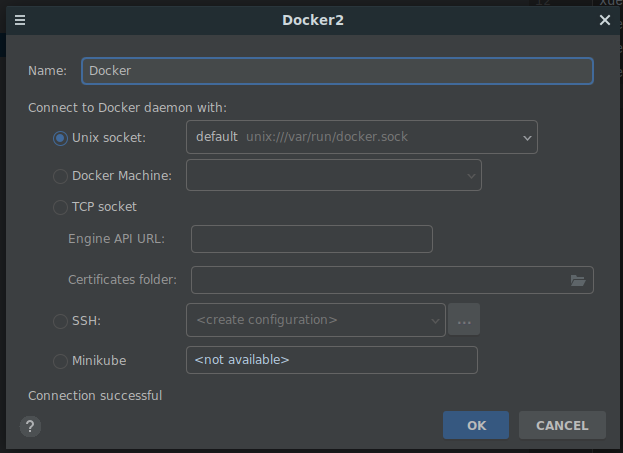Open SSH configurations ellipsis button
This screenshot has height=453, width=623.
[464, 319]
